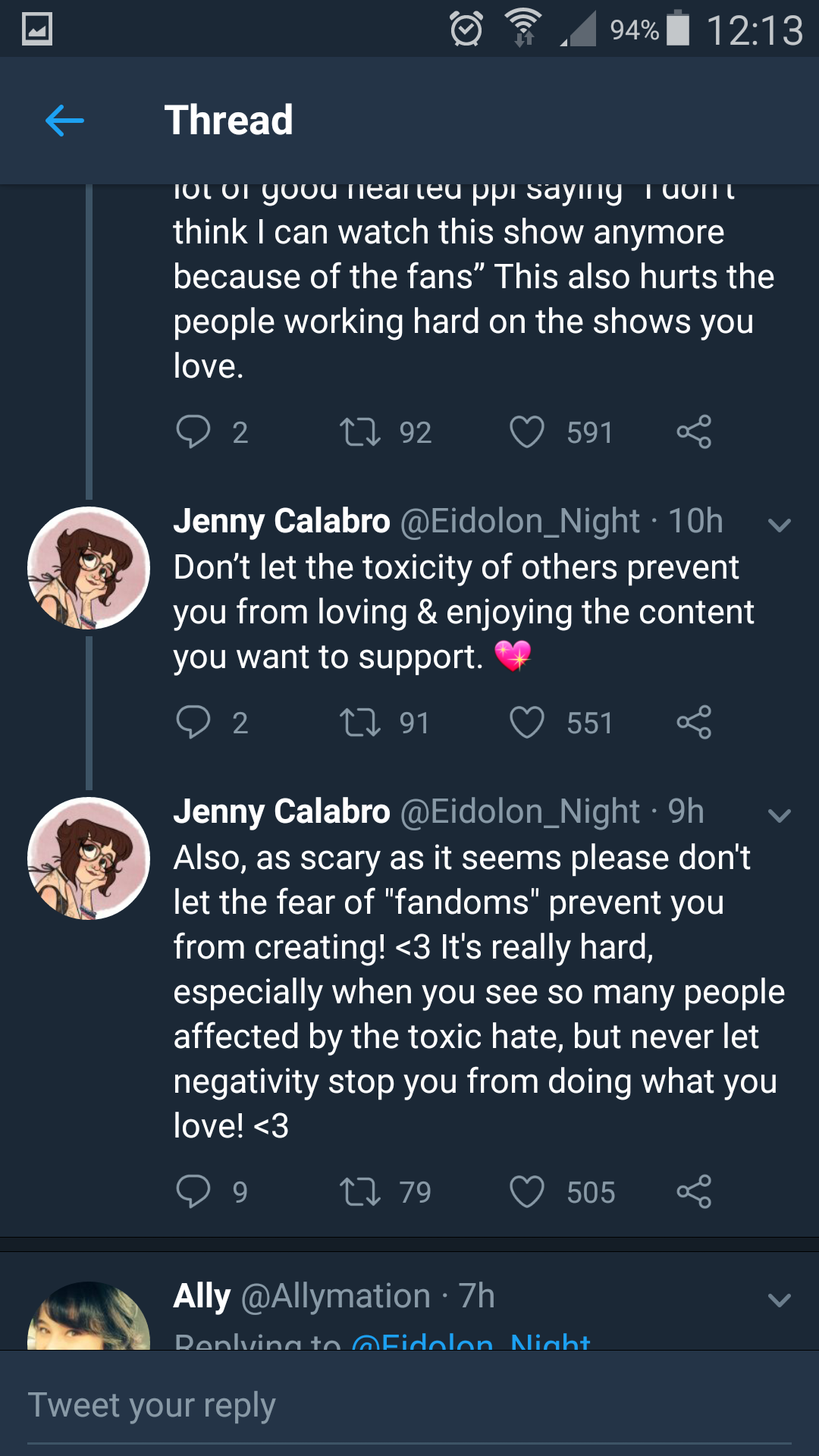Like the tweet with 591 likes
Screen dimensions: 819x1456
[527, 432]
